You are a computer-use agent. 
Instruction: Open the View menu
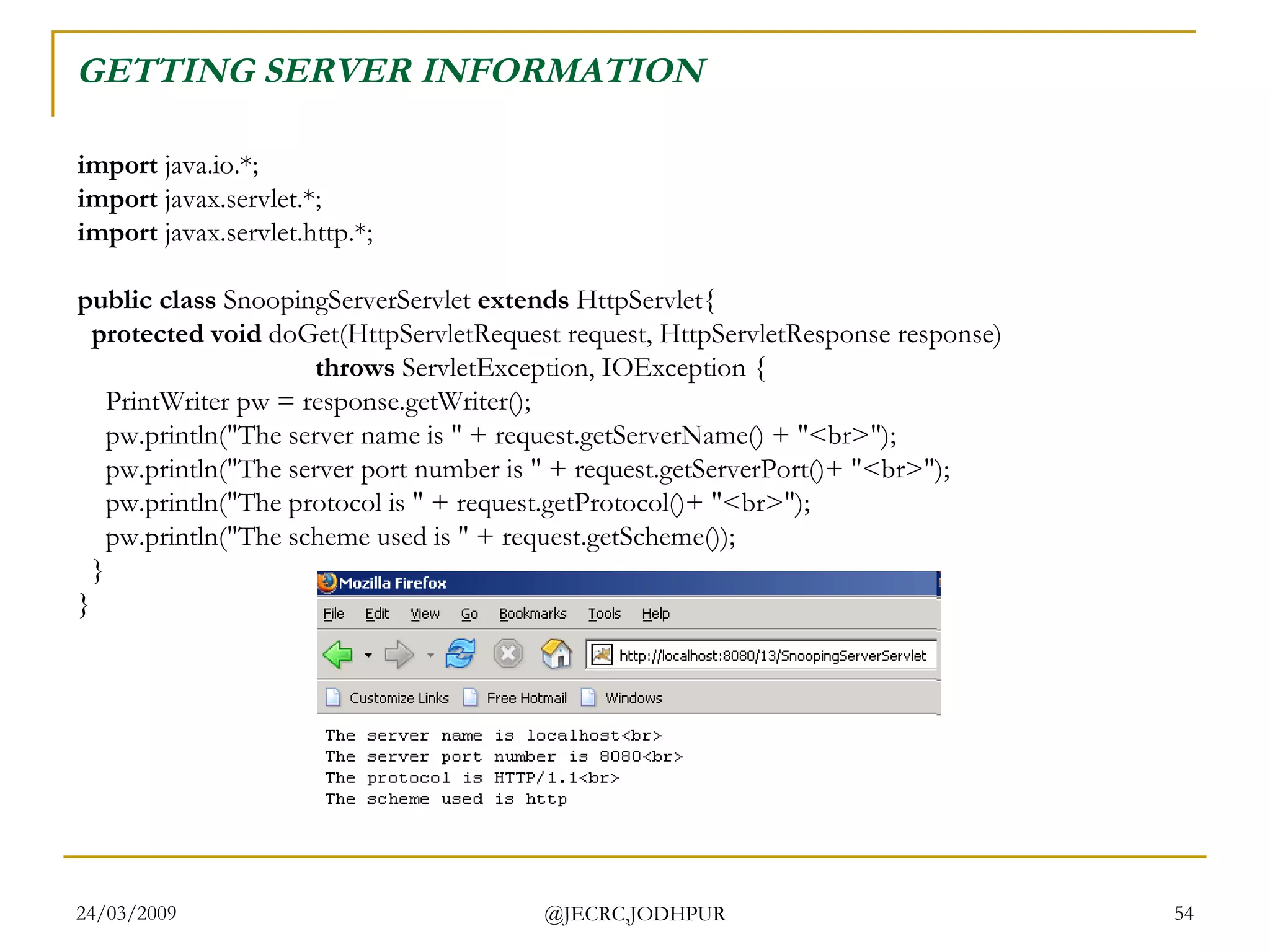(425, 614)
